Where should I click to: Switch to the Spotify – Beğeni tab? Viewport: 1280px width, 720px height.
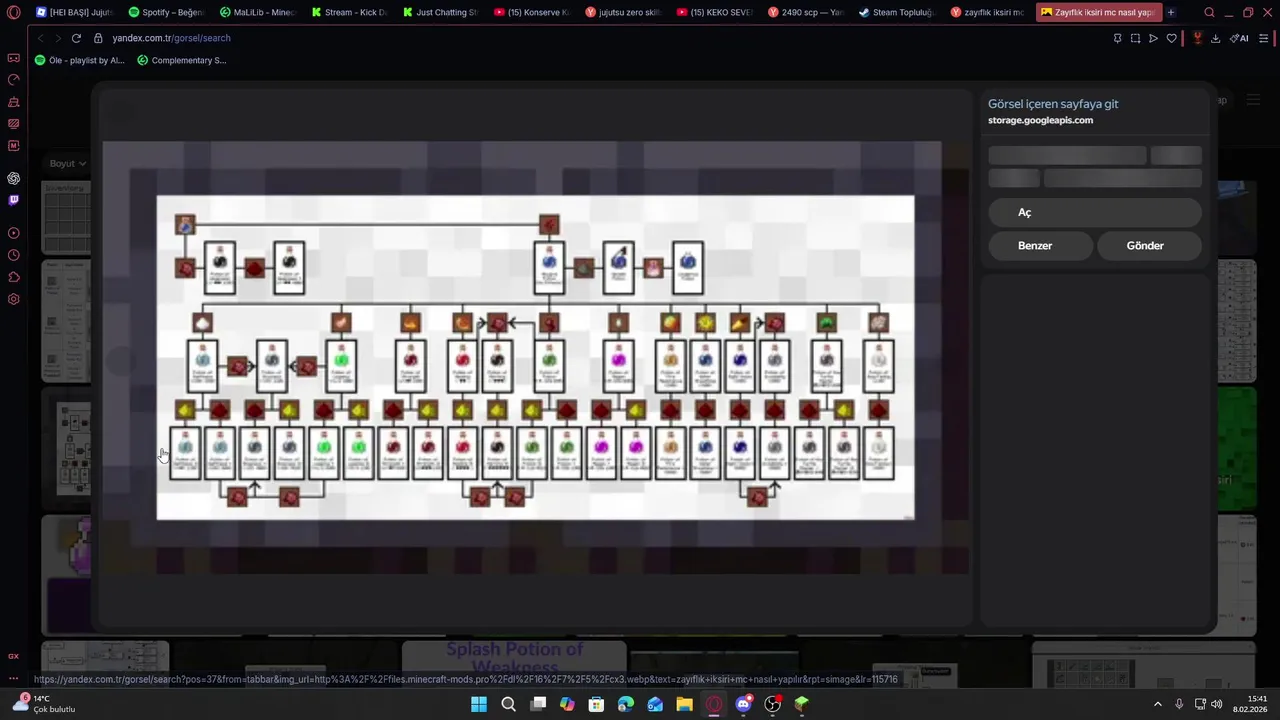click(167, 12)
